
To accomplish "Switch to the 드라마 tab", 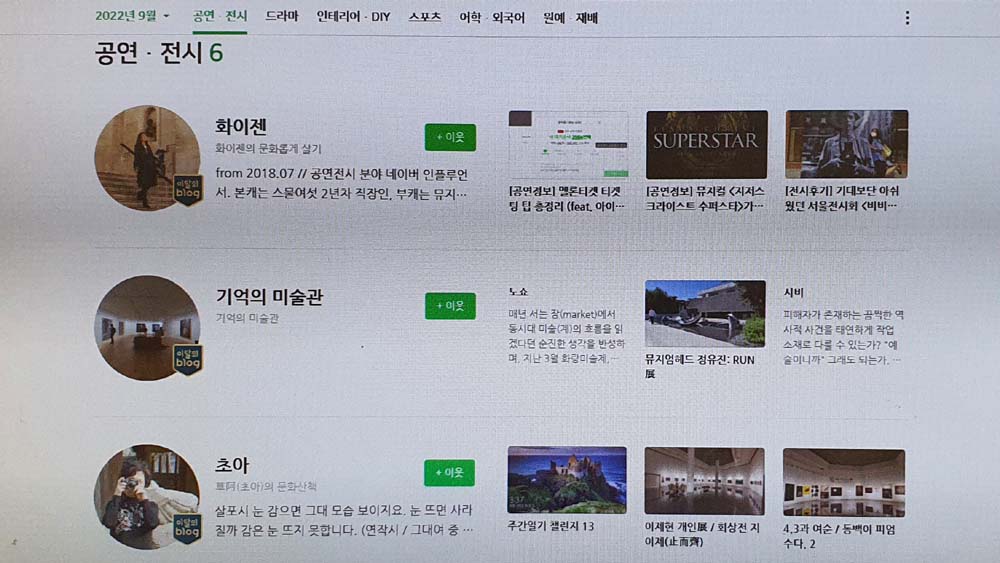I will (281, 17).
